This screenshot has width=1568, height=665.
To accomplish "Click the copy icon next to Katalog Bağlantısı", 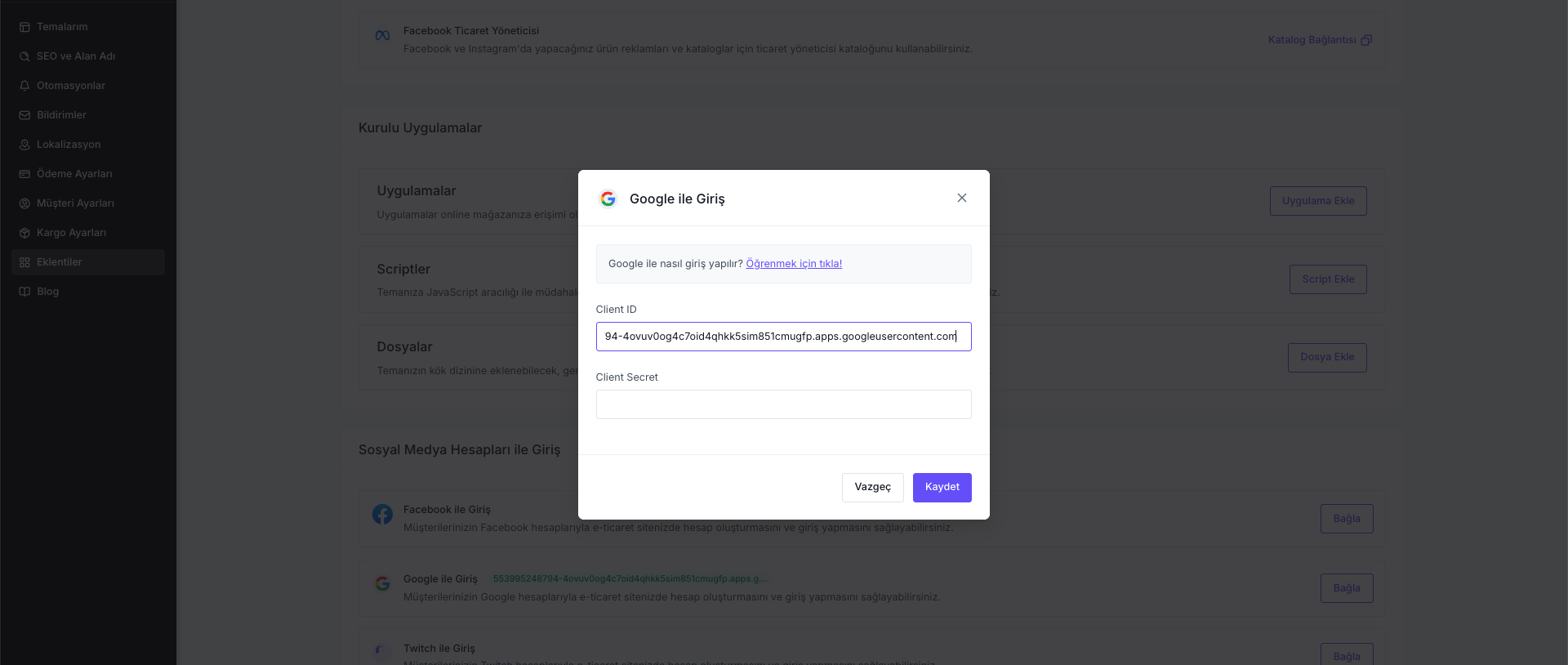I will [1366, 40].
